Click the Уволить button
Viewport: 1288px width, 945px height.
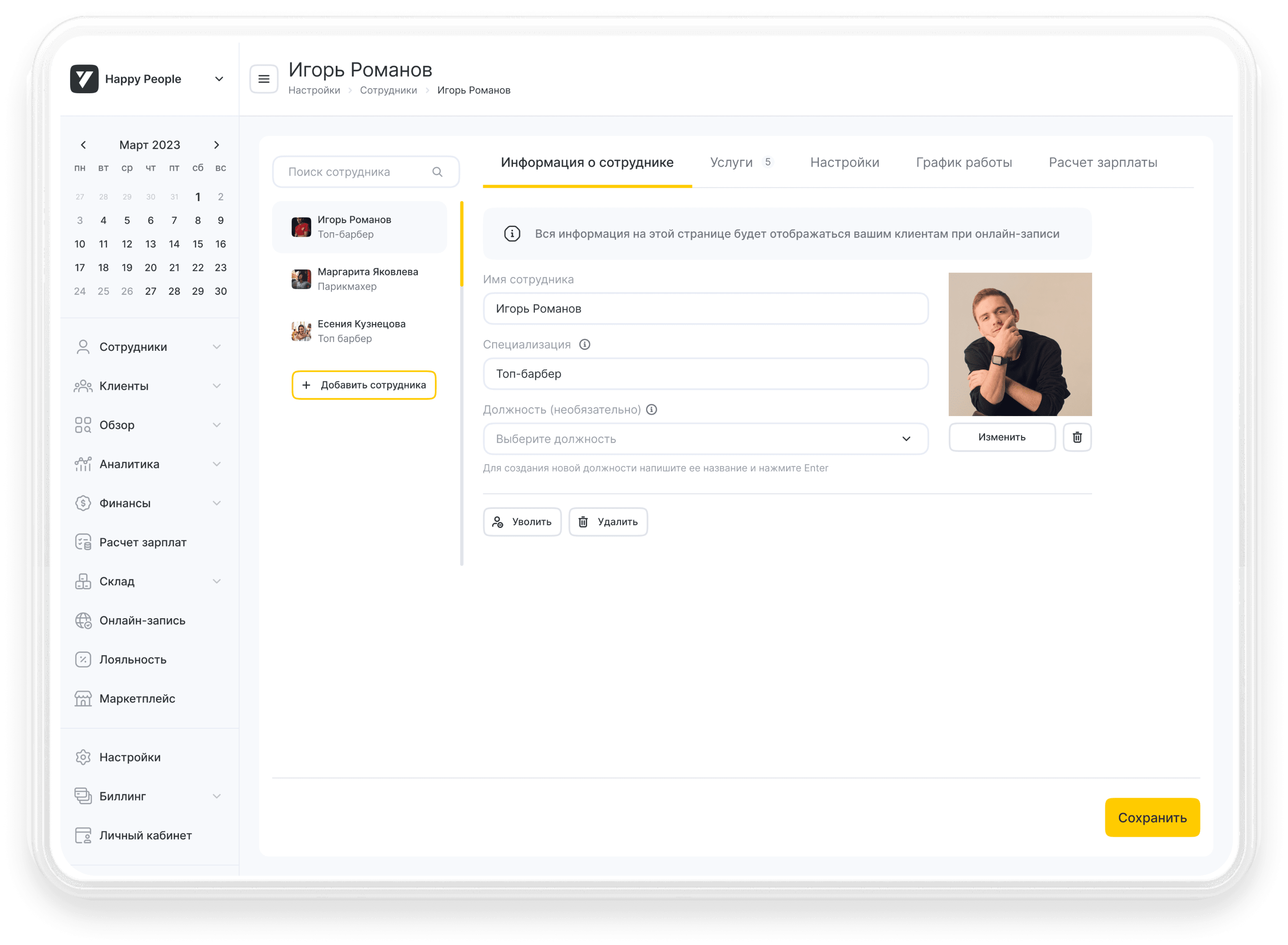pyautogui.click(x=522, y=522)
